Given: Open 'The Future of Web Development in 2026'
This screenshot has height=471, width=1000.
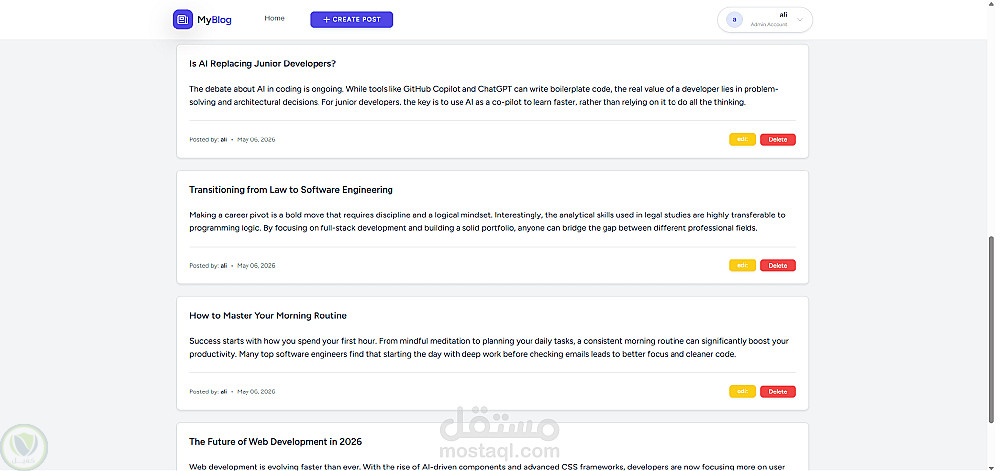Looking at the screenshot, I should pyautogui.click(x=276, y=442).
